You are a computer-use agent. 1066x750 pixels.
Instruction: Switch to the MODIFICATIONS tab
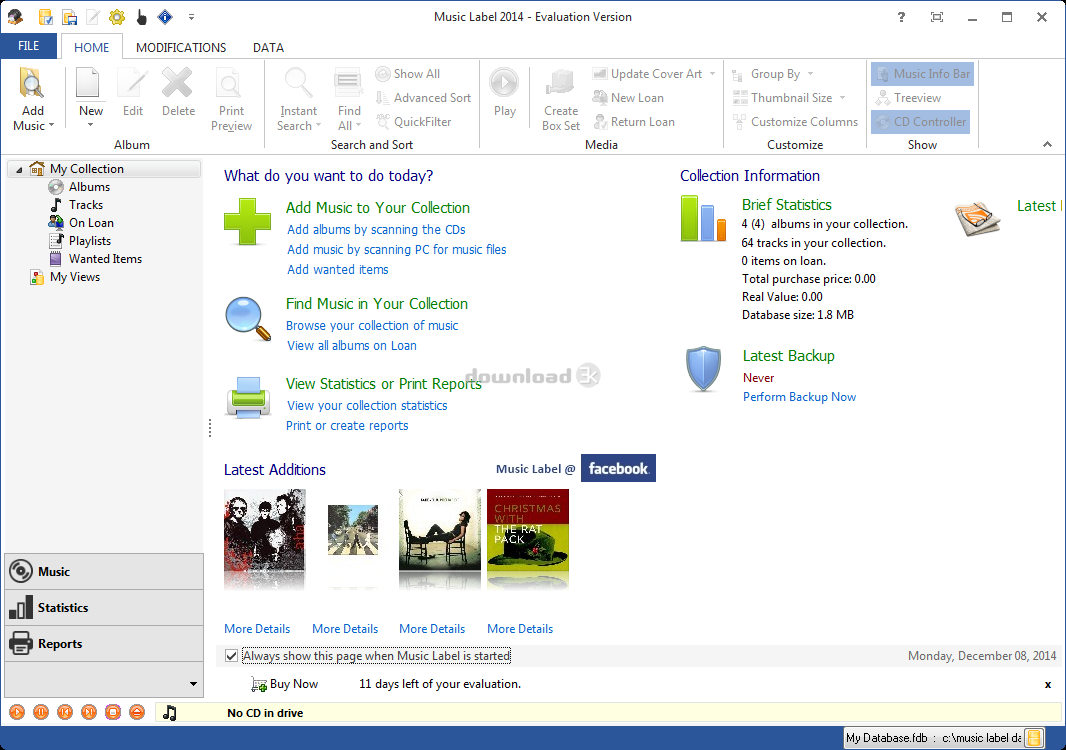click(181, 48)
